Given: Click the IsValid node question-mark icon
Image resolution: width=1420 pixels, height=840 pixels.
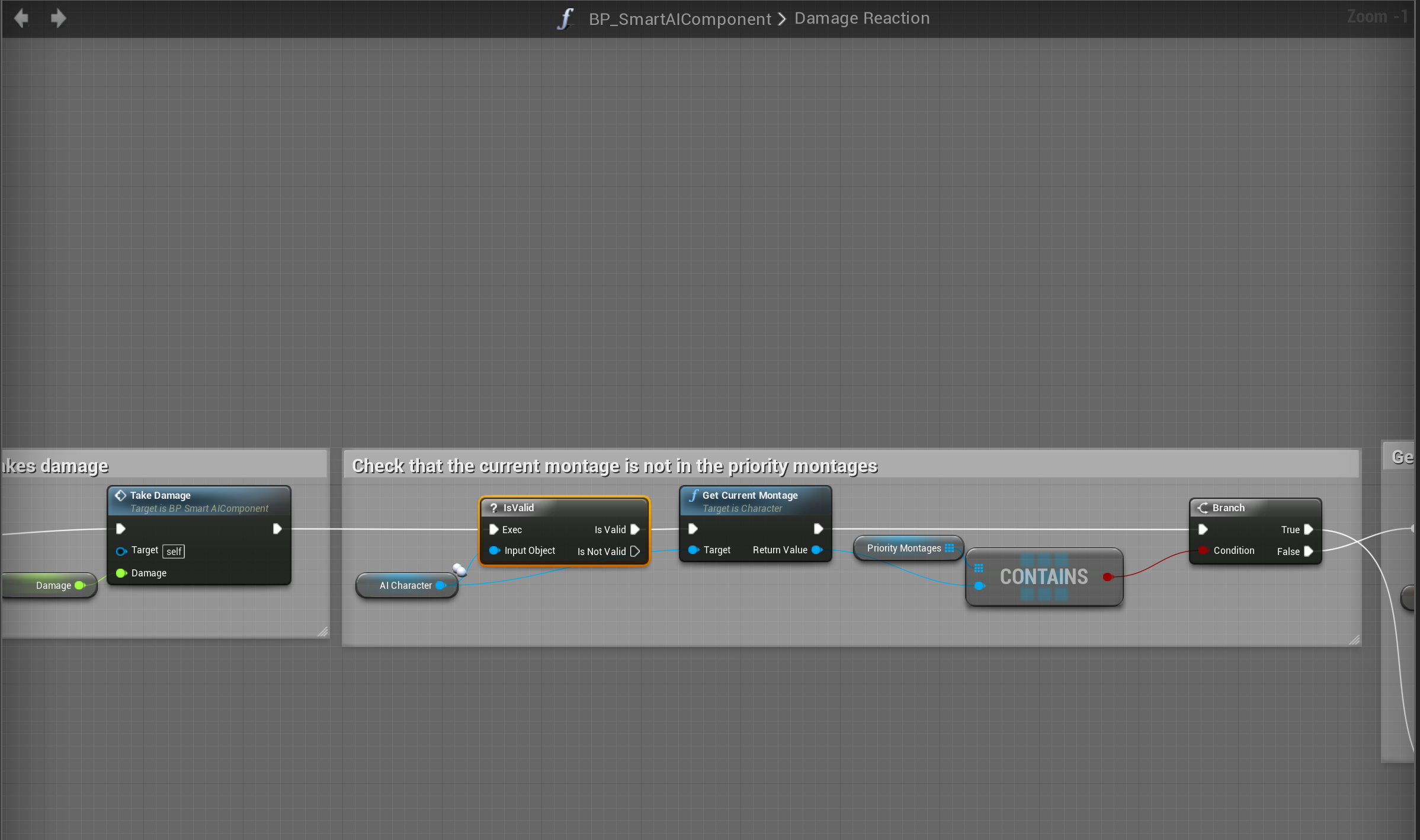Looking at the screenshot, I should 493,508.
